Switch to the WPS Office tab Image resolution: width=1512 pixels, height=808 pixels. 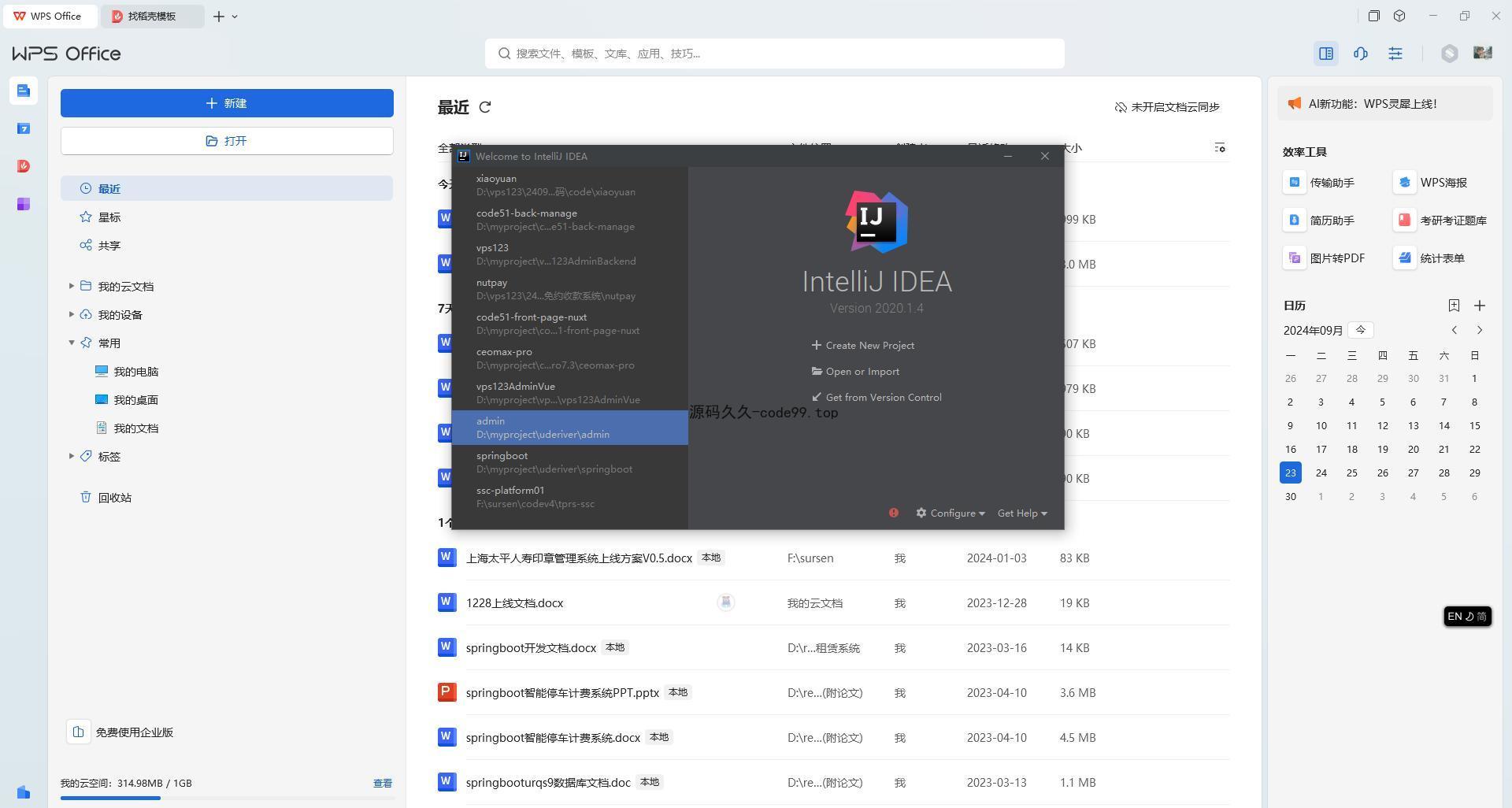pos(50,16)
